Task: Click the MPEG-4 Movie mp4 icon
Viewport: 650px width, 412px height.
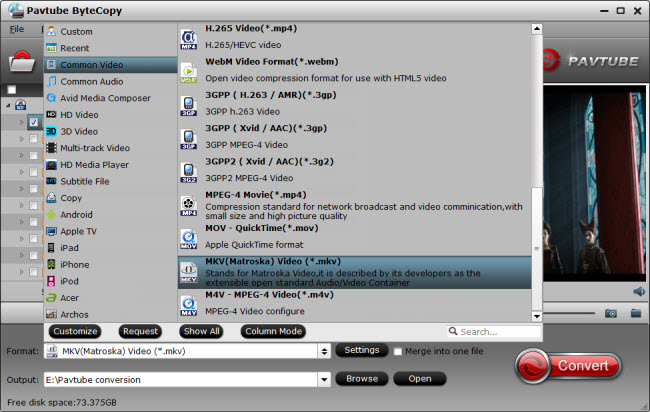Action: click(189, 206)
